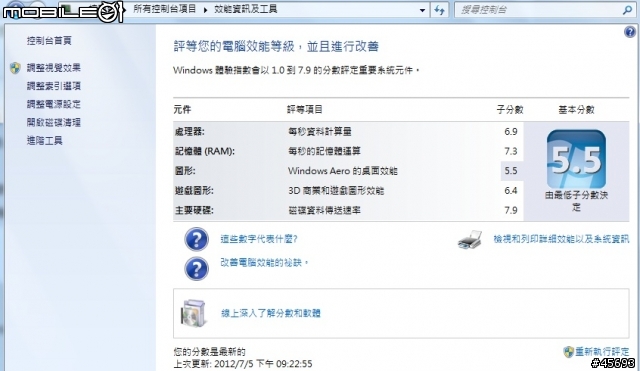Click the 由最低子分數決定 caption
Viewport: 640px width, 371px height.
pyautogui.click(x=576, y=201)
